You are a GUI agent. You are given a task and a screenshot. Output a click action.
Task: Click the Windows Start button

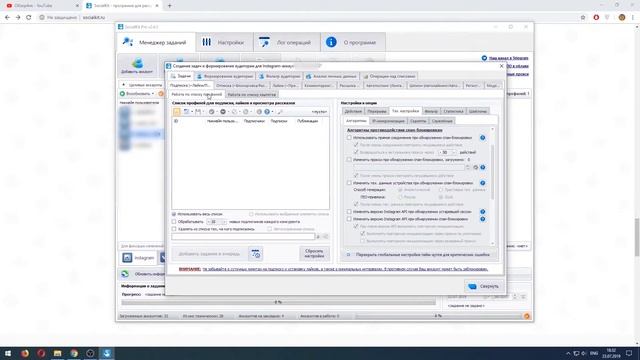tap(8, 353)
